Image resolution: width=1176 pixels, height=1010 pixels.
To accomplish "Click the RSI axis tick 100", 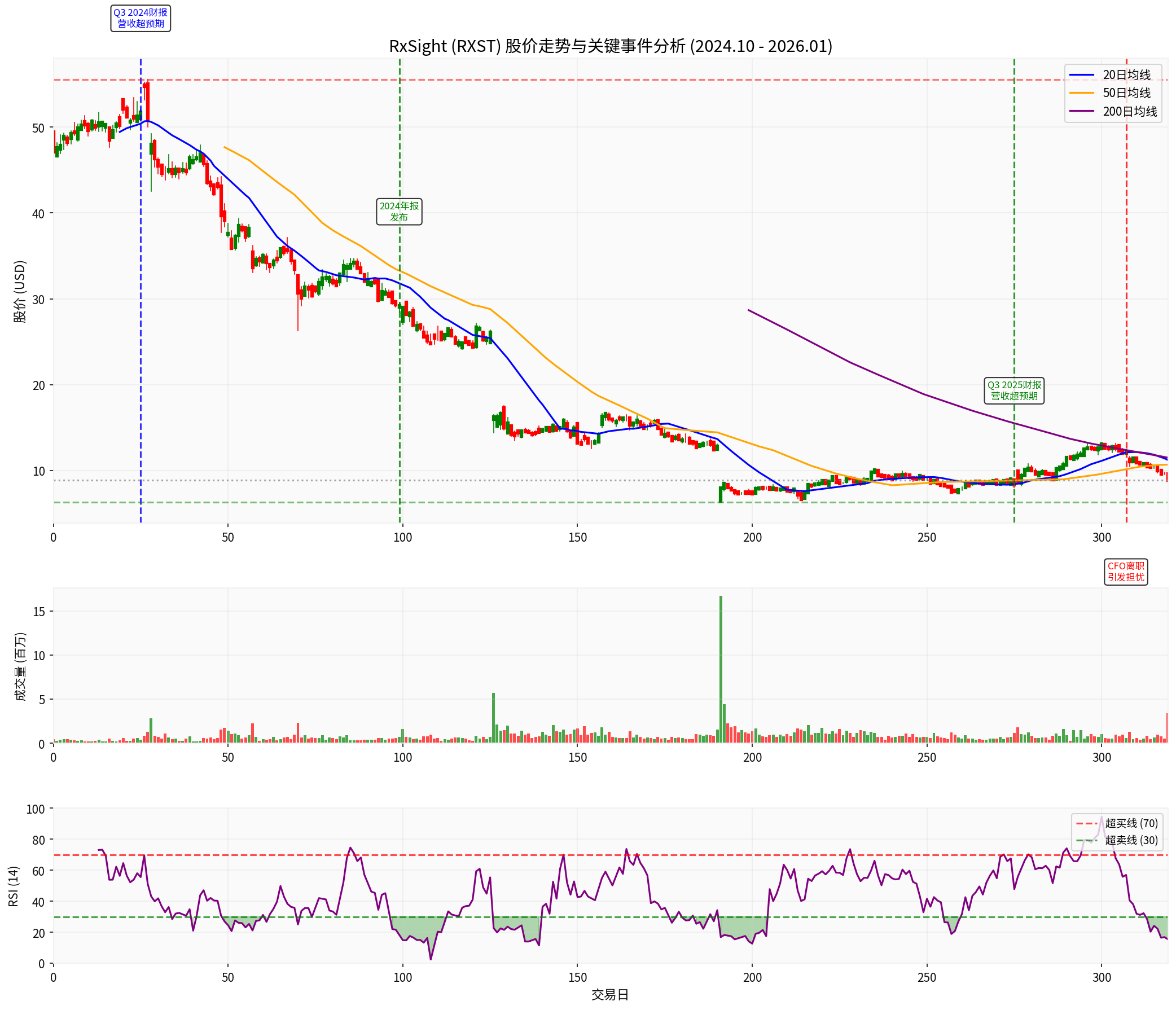I will click(35, 809).
